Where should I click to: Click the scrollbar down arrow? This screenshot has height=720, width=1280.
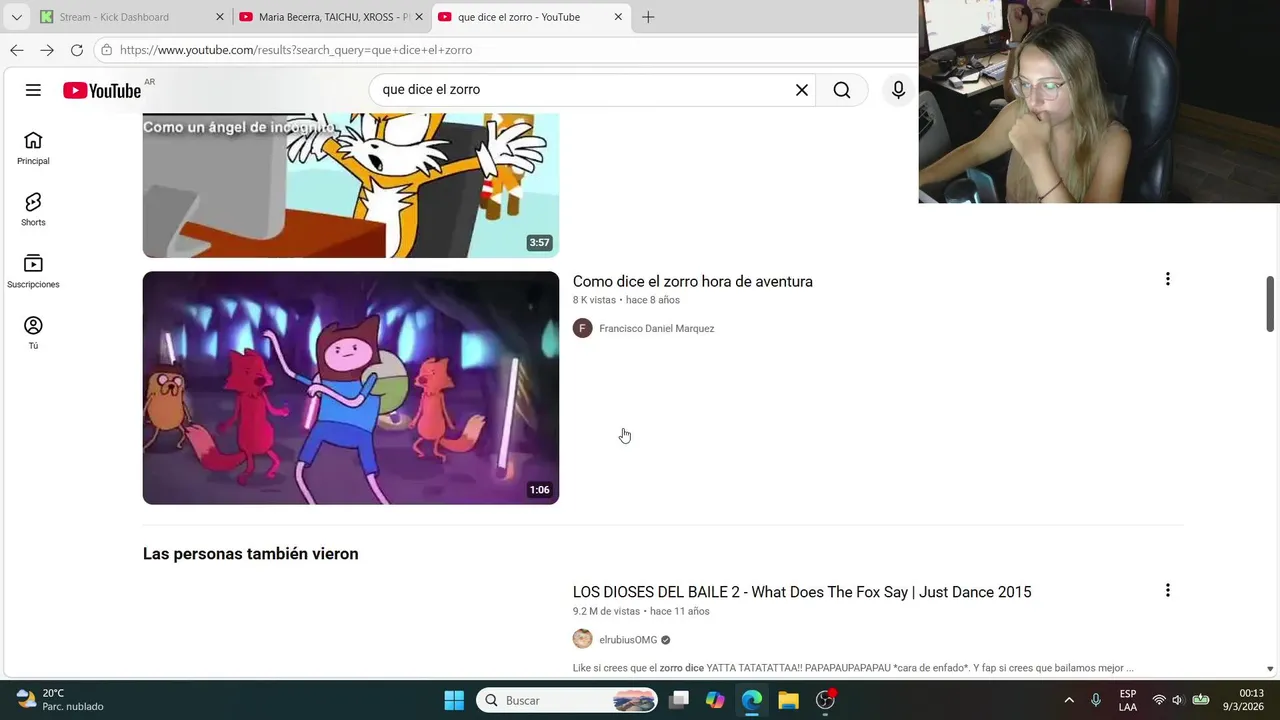click(x=1270, y=669)
